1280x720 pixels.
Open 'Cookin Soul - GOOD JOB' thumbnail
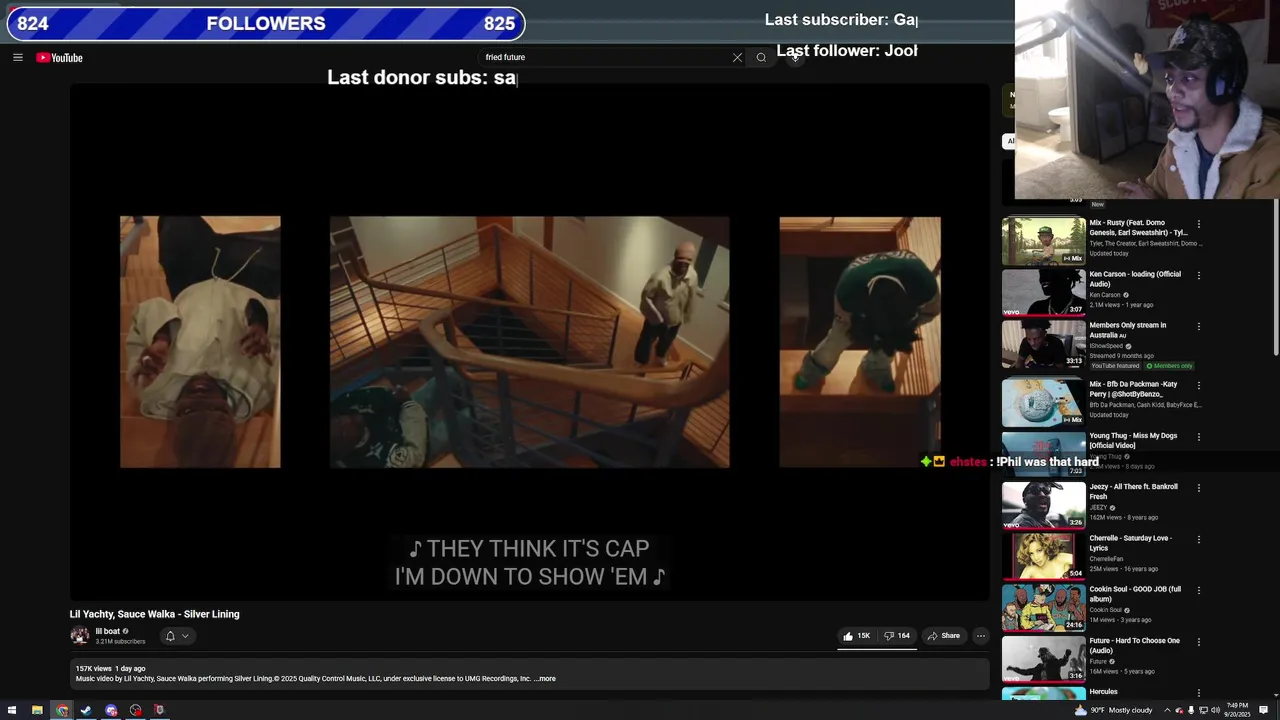[1043, 607]
